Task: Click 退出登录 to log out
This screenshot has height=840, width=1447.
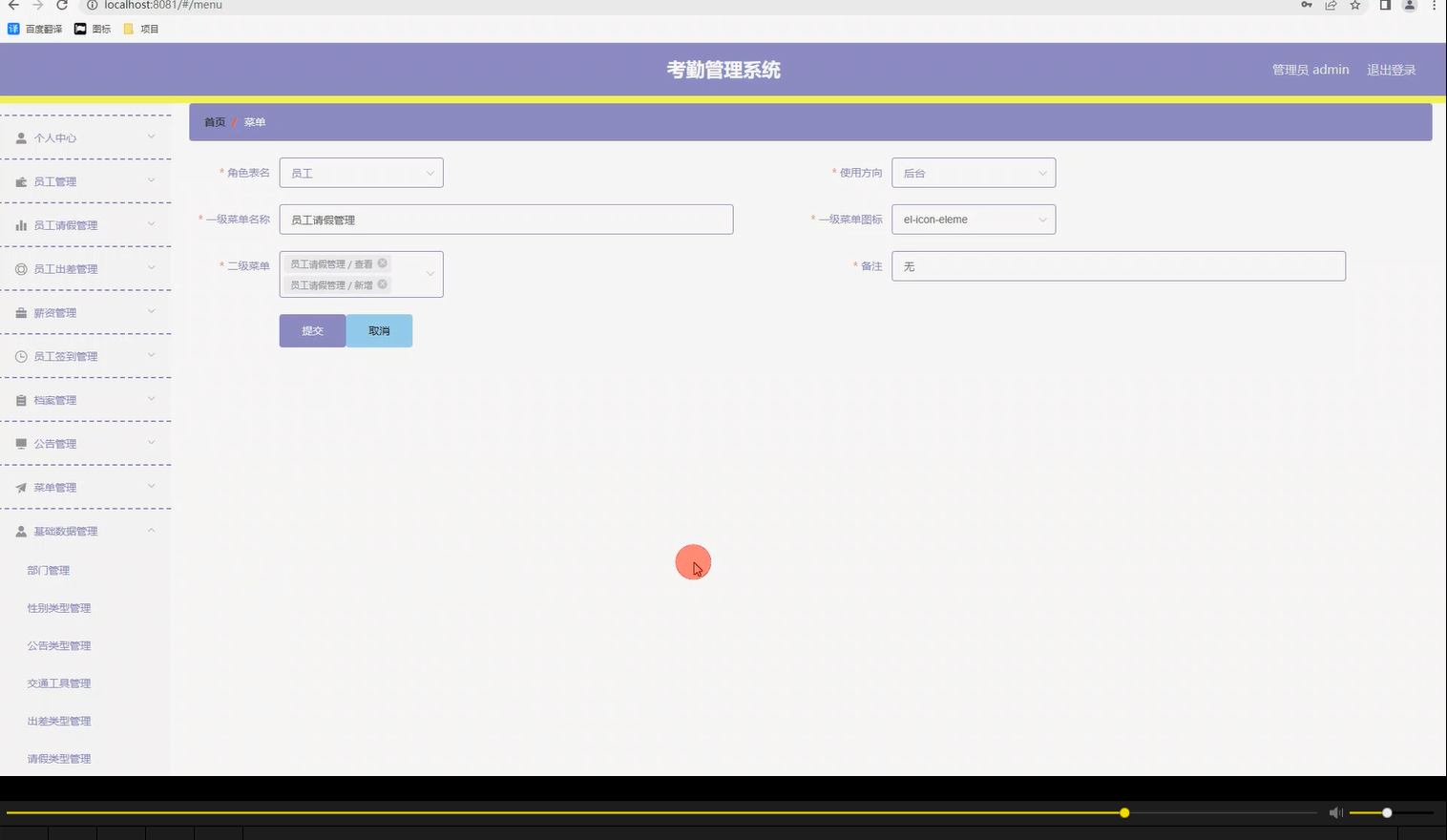Action: tap(1391, 70)
